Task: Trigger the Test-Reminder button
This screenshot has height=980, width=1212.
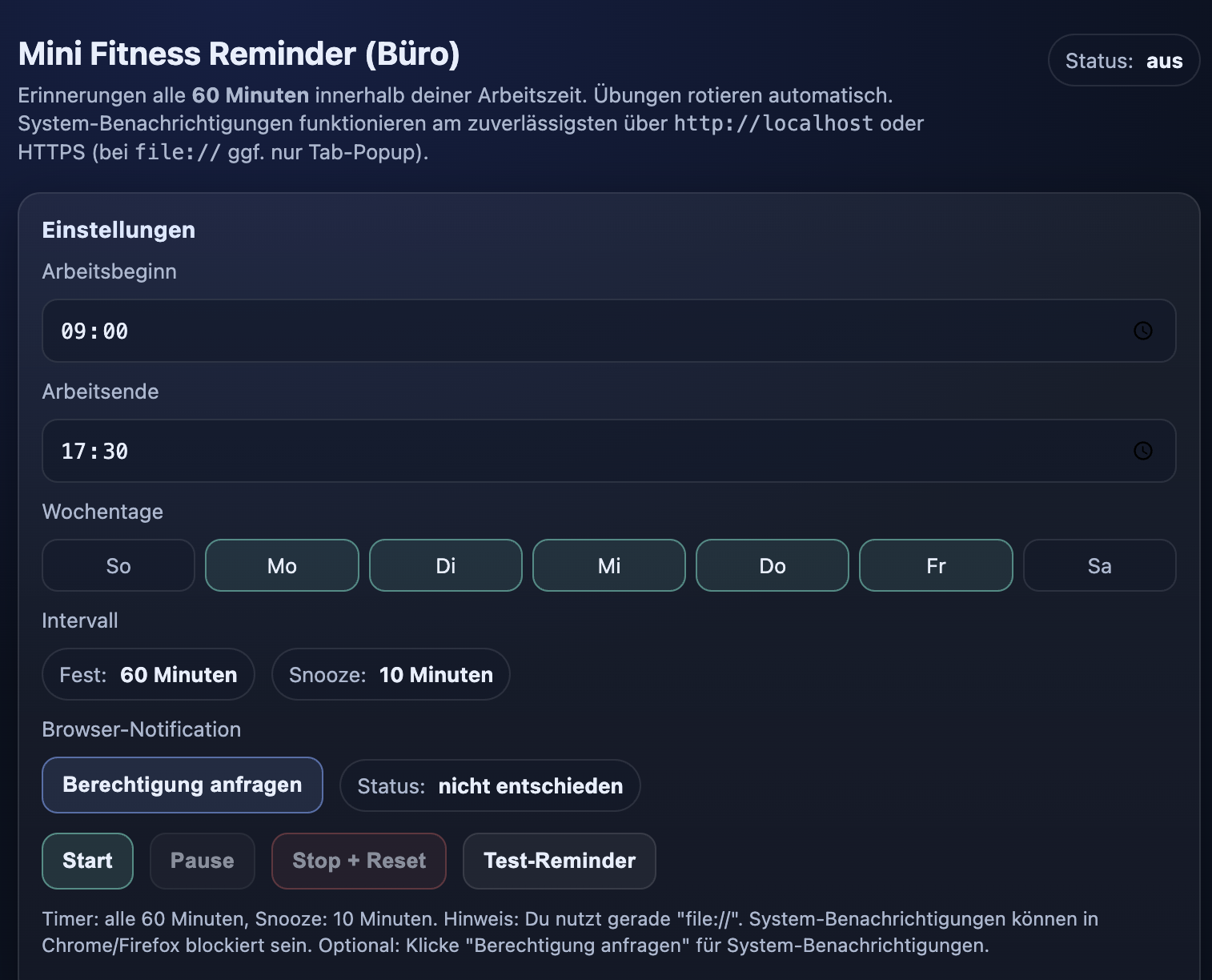Action: [559, 861]
